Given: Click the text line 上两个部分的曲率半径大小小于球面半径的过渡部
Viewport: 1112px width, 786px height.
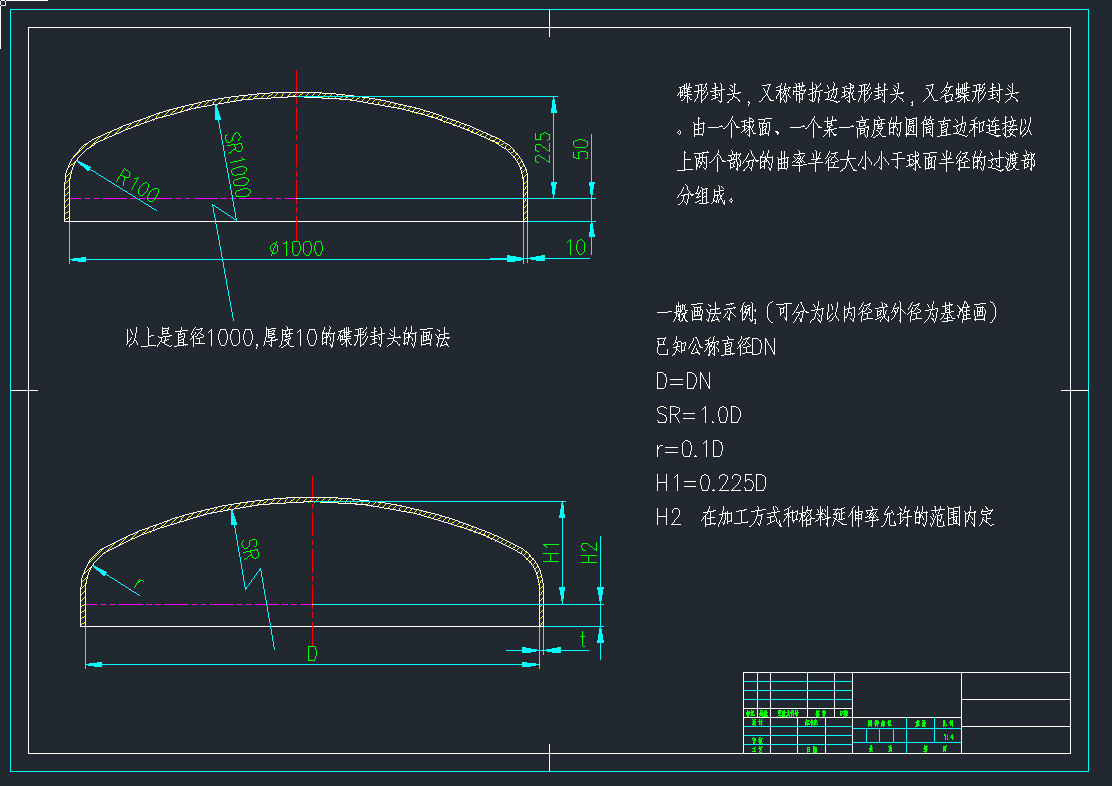Looking at the screenshot, I should pyautogui.click(x=856, y=162).
